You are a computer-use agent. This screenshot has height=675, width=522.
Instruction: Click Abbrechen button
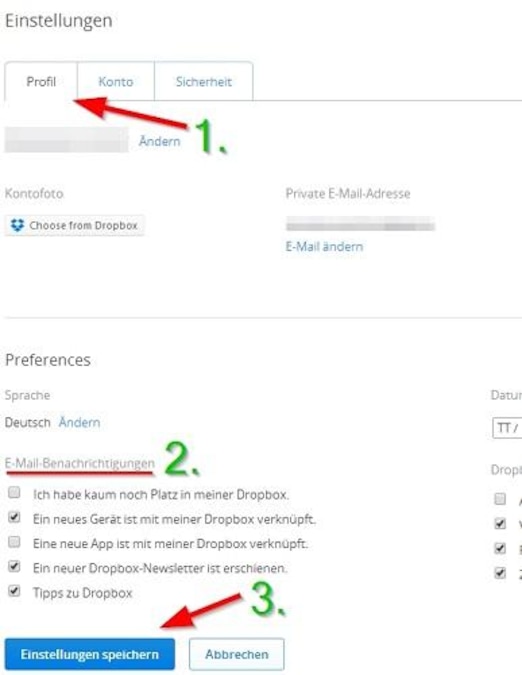(237, 654)
